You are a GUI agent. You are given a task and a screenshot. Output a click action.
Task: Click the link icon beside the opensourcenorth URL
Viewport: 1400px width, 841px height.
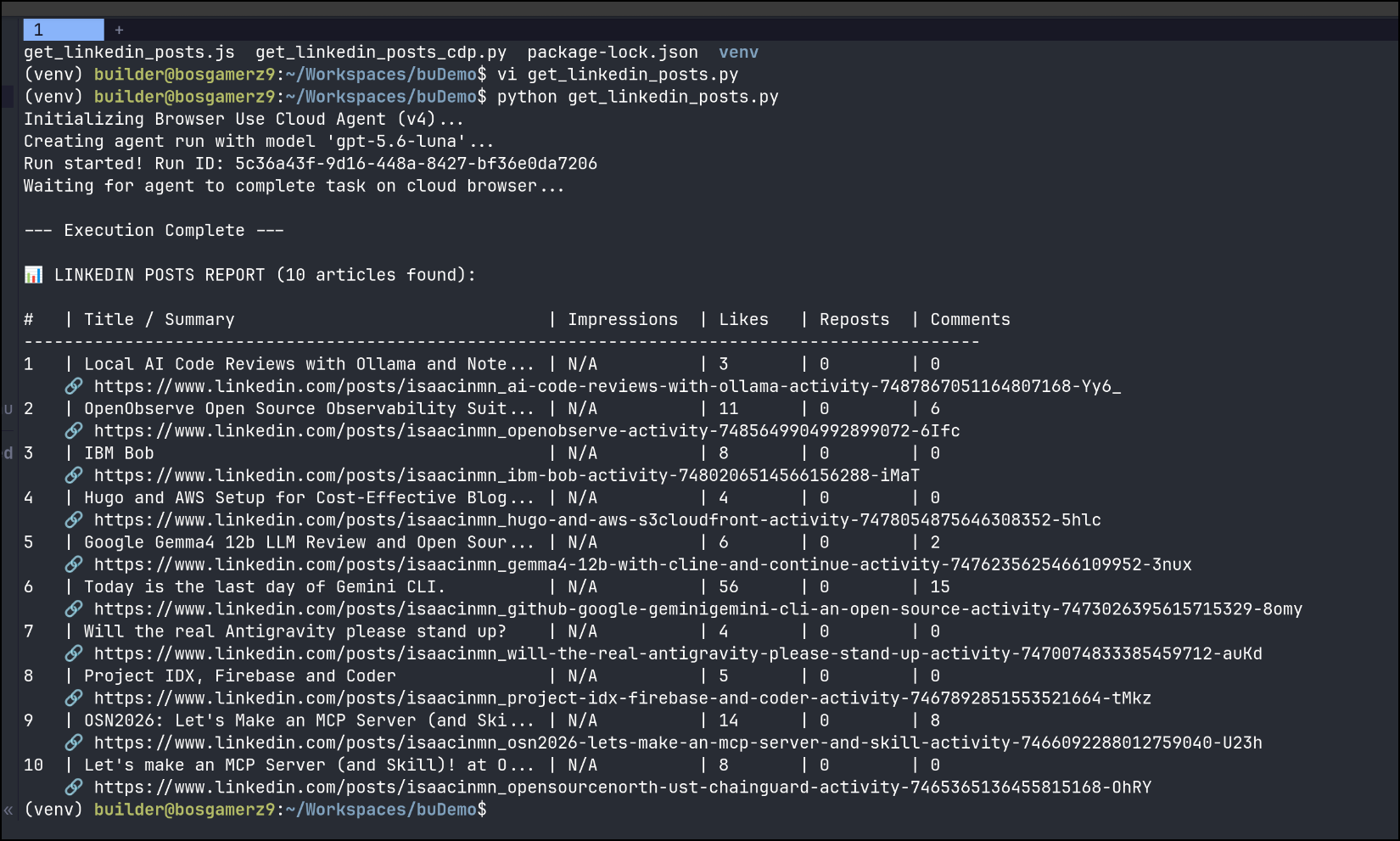coord(75,788)
